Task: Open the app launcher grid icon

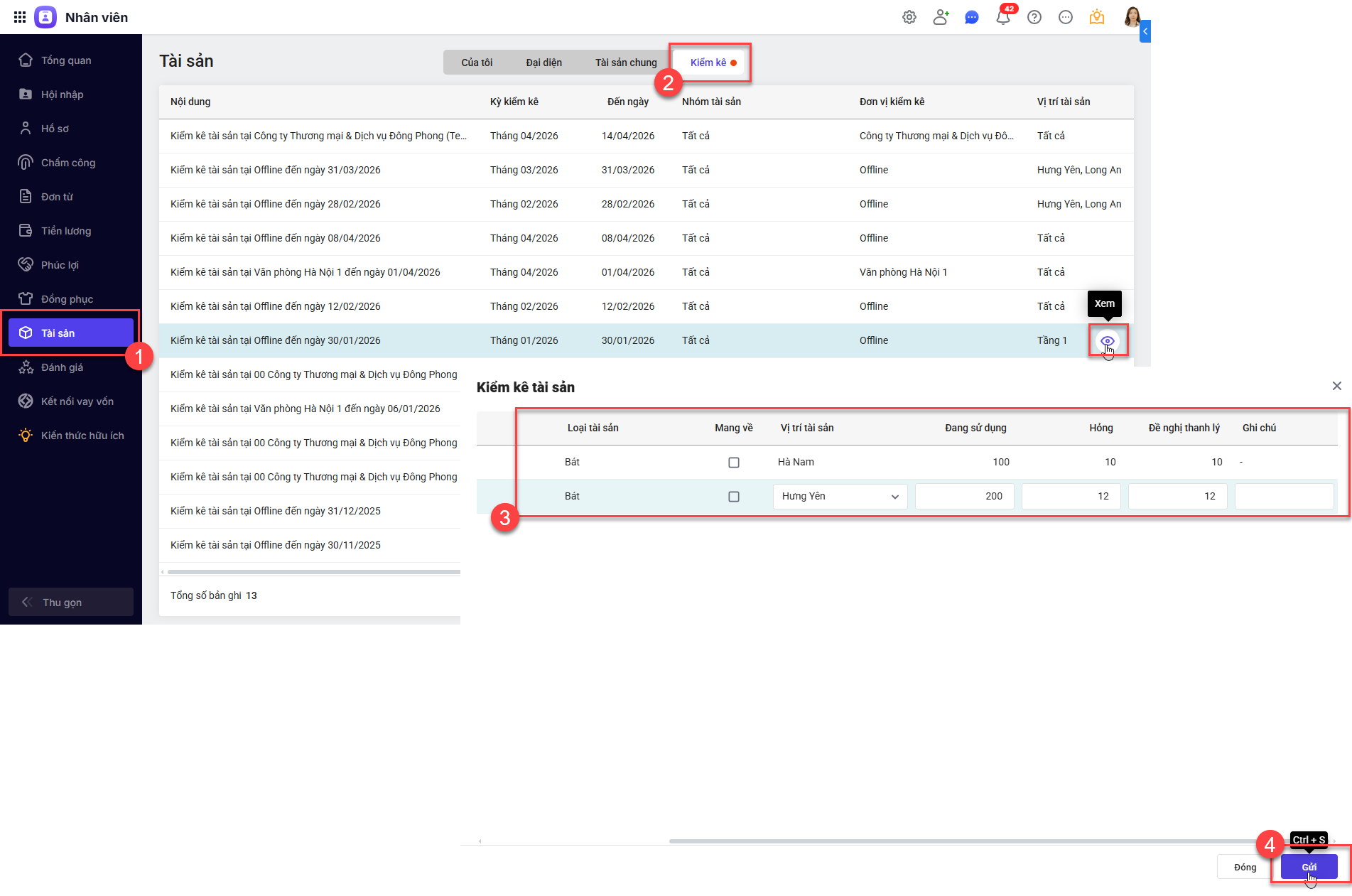Action: click(20, 17)
